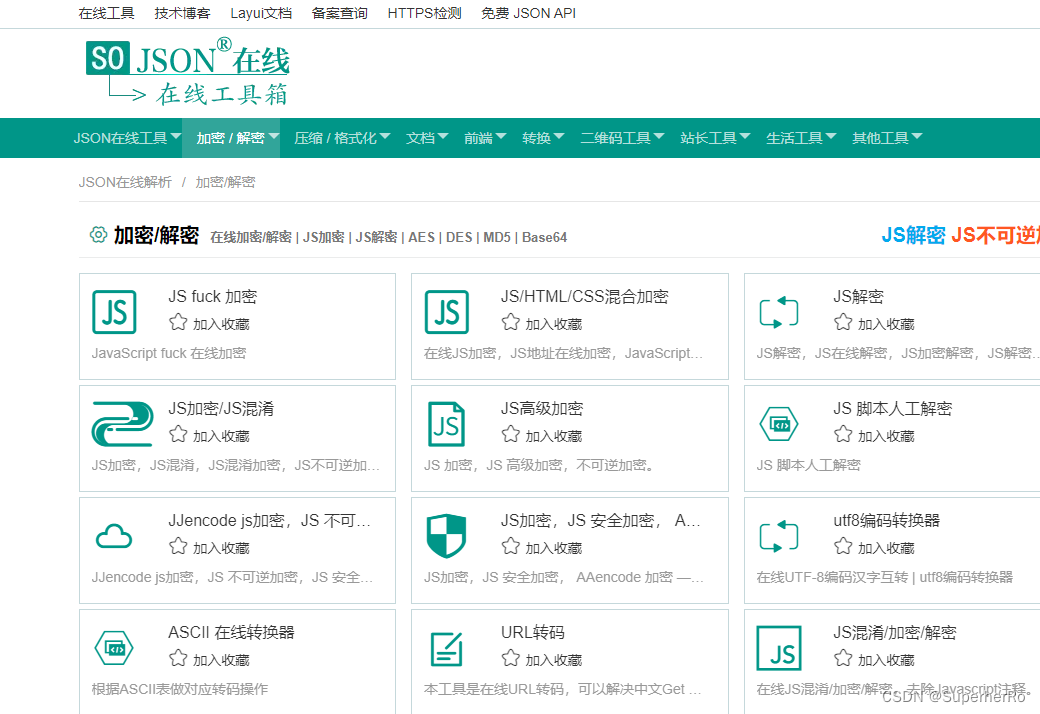Viewport: 1040px width, 714px height.
Task: Click the 加密/解密 breadcrumb item
Action: [226, 182]
